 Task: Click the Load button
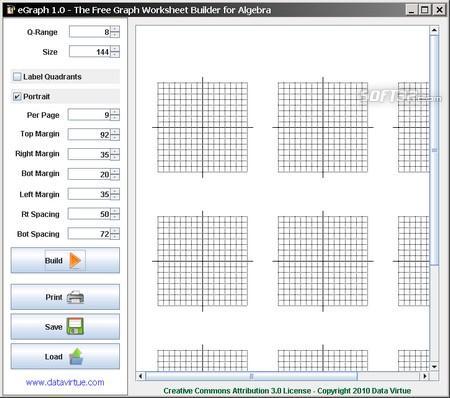[x=65, y=356]
